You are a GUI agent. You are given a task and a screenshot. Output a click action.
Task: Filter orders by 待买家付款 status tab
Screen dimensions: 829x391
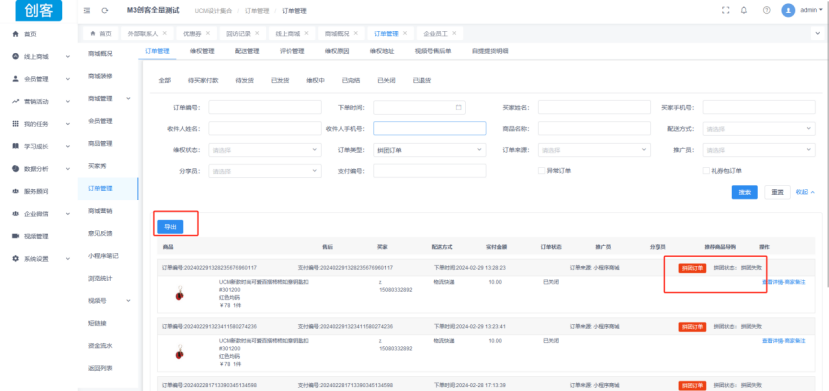point(203,80)
